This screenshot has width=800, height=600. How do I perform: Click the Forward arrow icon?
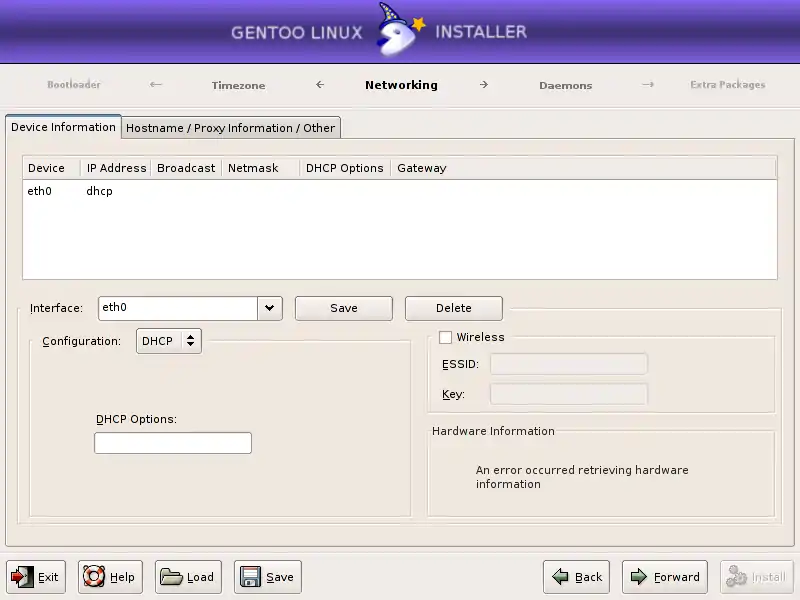tap(637, 577)
